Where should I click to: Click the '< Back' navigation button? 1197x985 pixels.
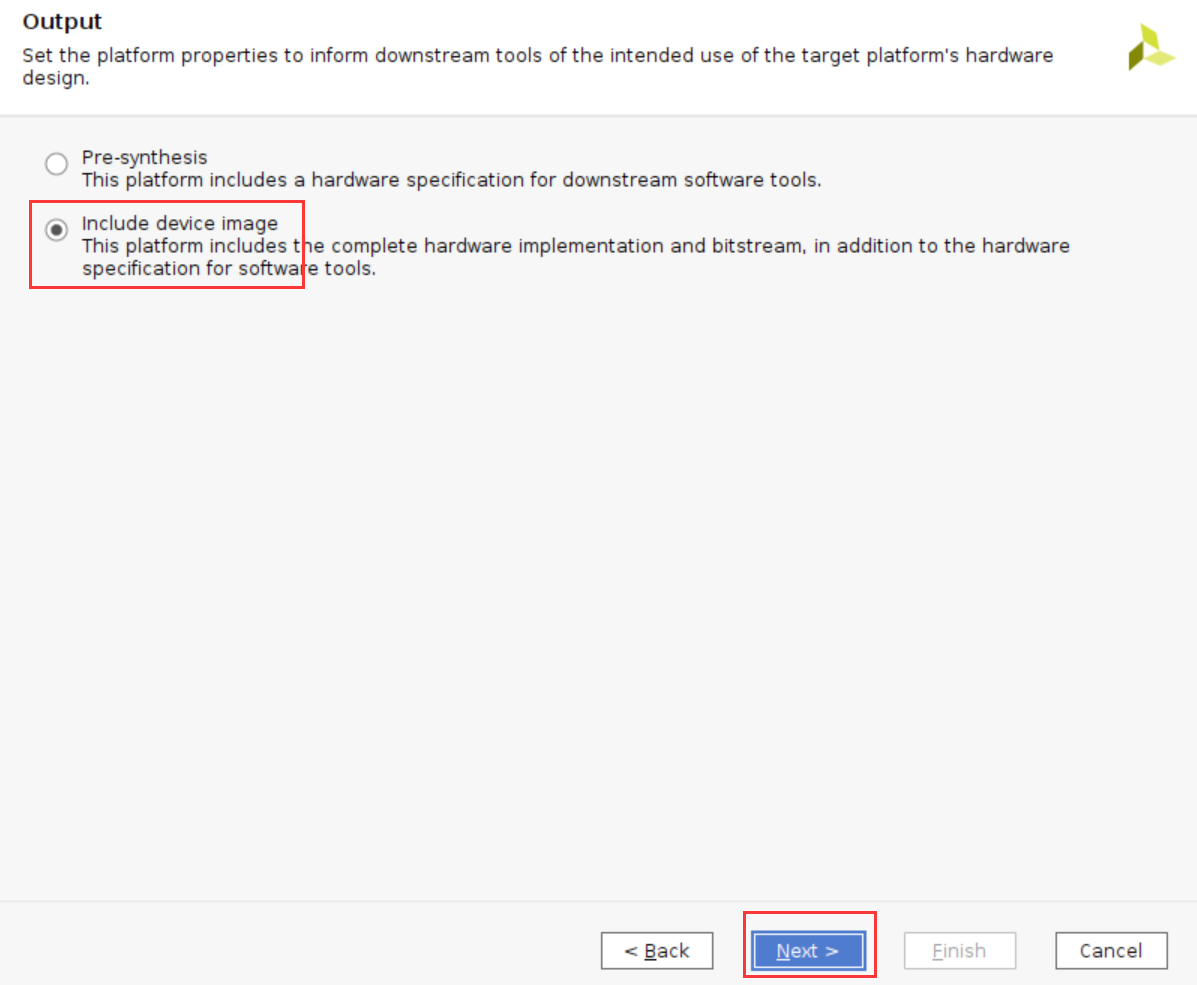[657, 951]
